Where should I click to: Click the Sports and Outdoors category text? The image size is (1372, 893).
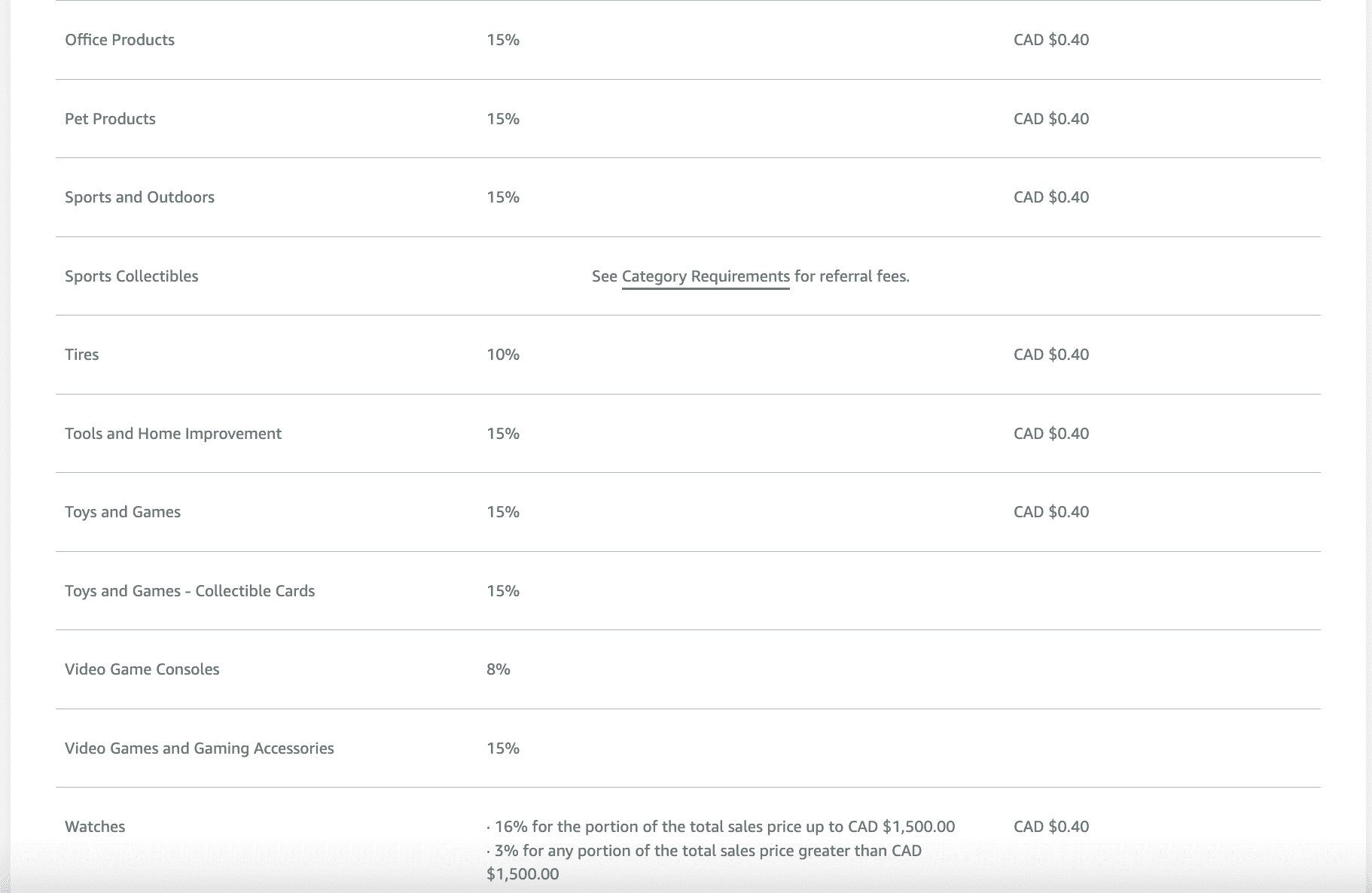click(139, 197)
